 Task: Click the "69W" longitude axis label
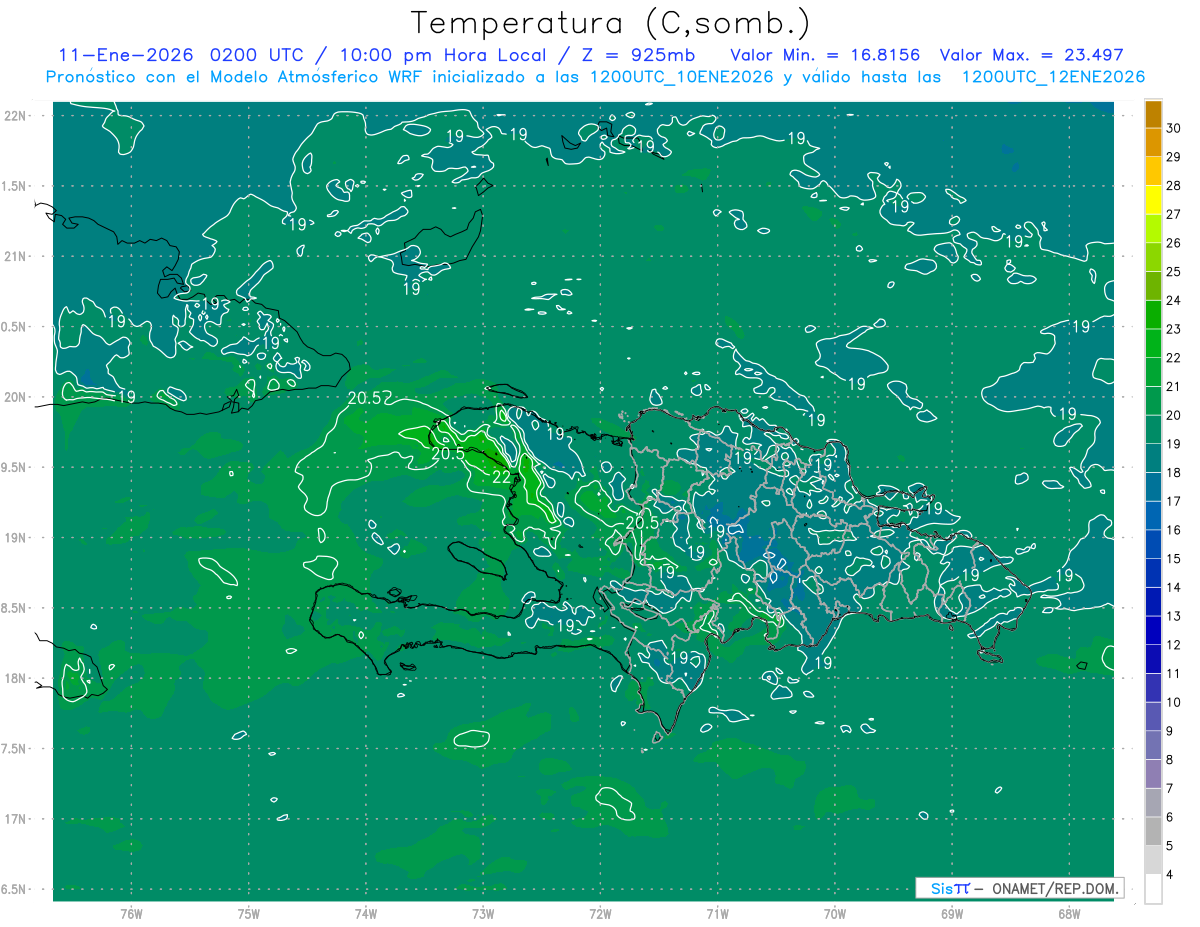click(951, 914)
